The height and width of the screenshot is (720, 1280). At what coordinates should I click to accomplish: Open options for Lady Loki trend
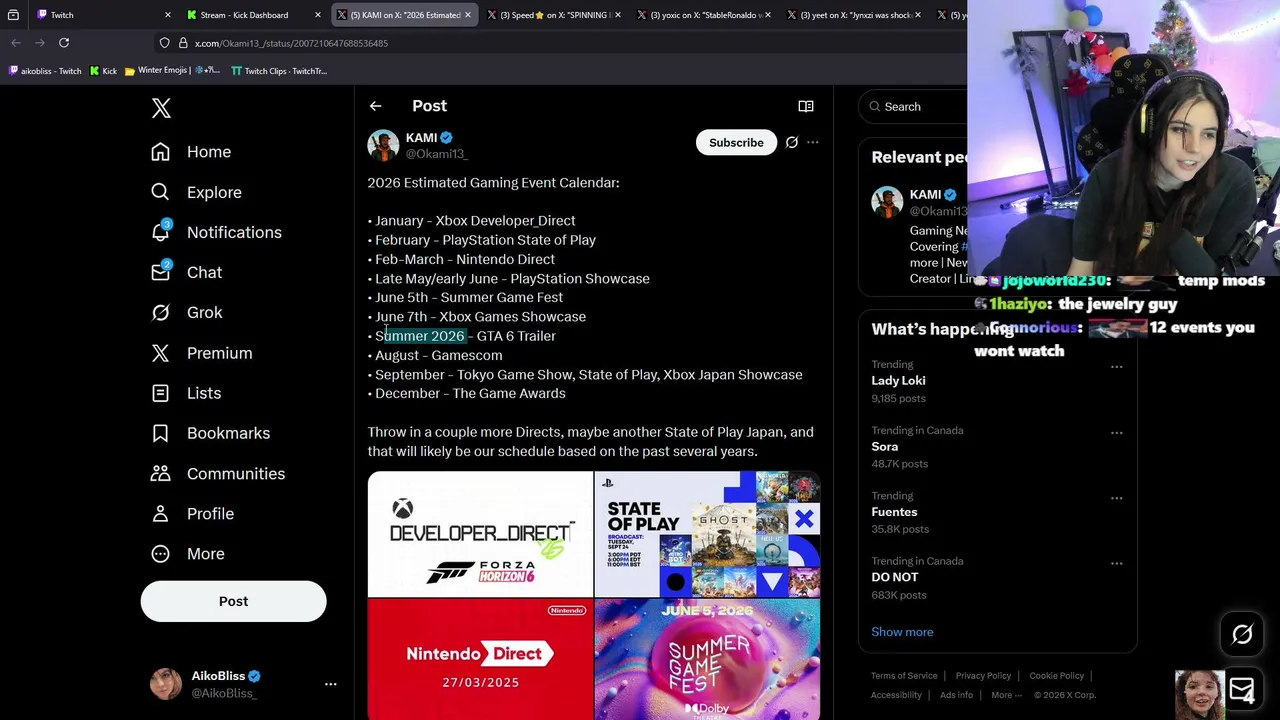point(1116,367)
